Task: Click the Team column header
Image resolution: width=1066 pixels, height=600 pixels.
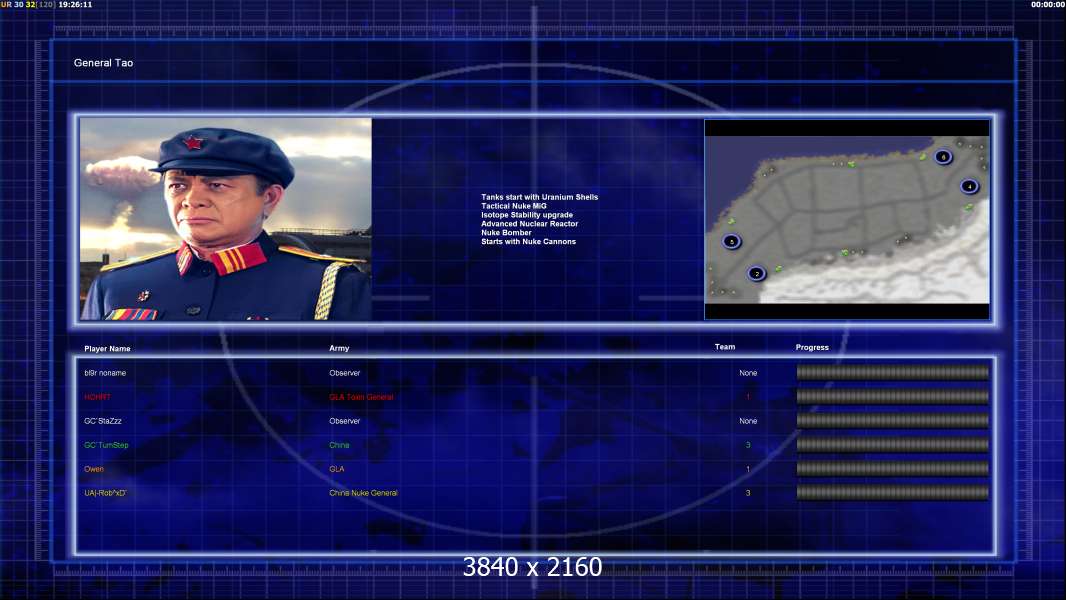Action: tap(725, 347)
